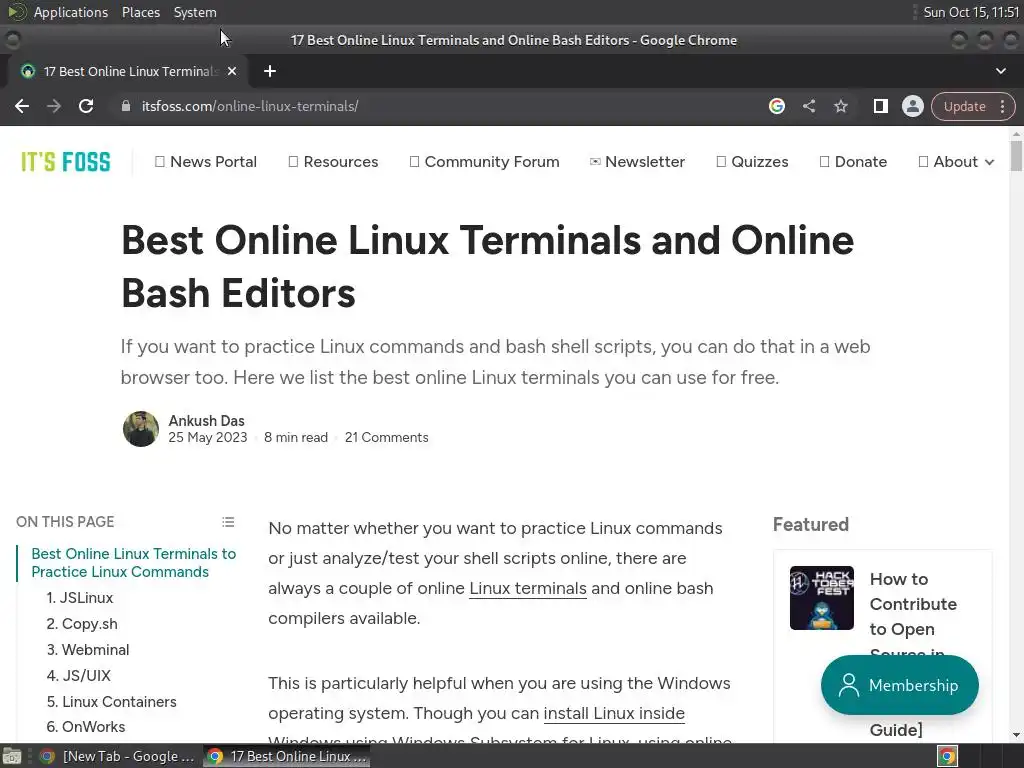Reload the current page
This screenshot has height=768, width=1024.
[x=86, y=106]
